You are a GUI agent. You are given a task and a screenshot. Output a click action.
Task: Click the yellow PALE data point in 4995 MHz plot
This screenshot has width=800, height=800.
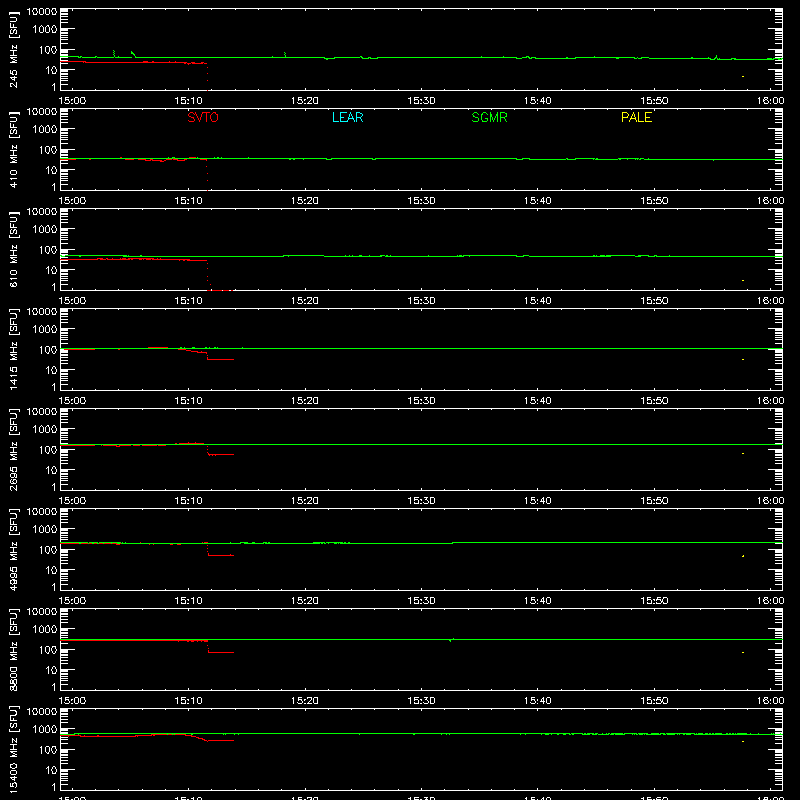743,556
